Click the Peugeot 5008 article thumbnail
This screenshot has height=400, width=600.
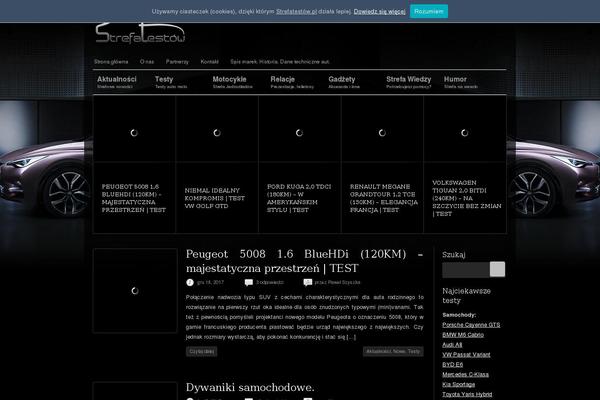click(135, 291)
